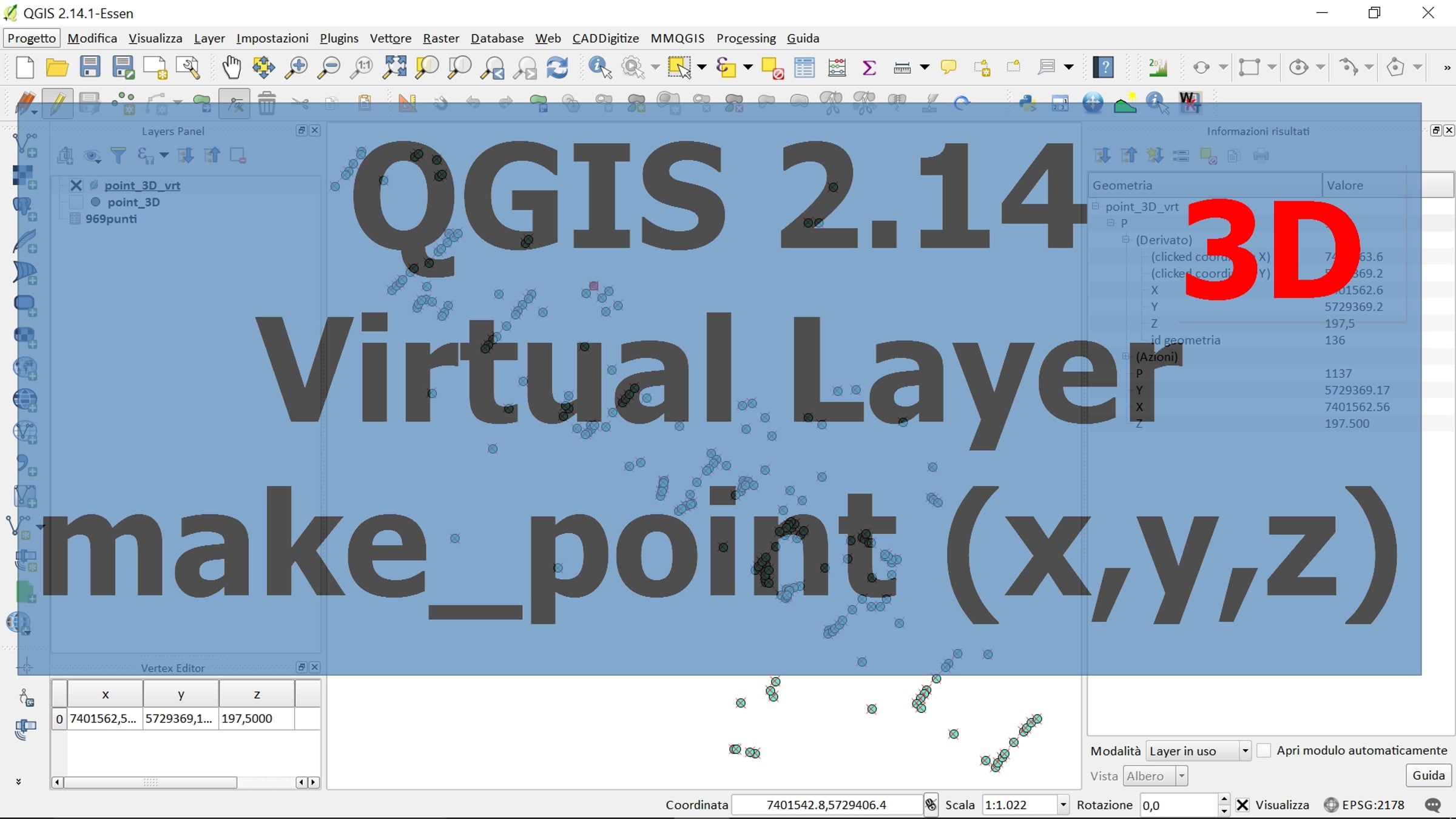Viewport: 1456px width, 819px height.
Task: Open the Modifica menu
Action: (x=92, y=38)
